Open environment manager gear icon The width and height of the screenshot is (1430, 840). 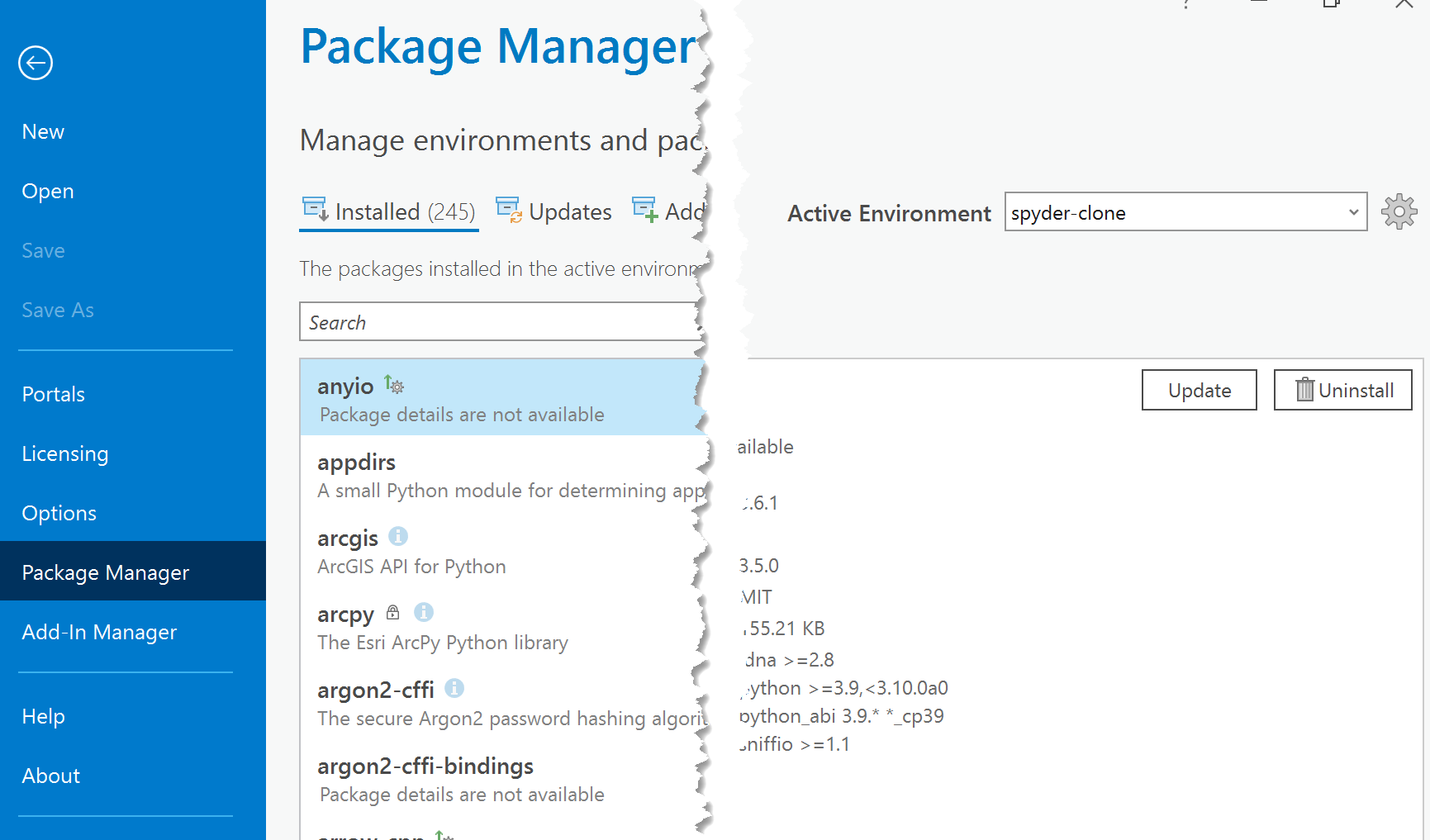(1399, 212)
